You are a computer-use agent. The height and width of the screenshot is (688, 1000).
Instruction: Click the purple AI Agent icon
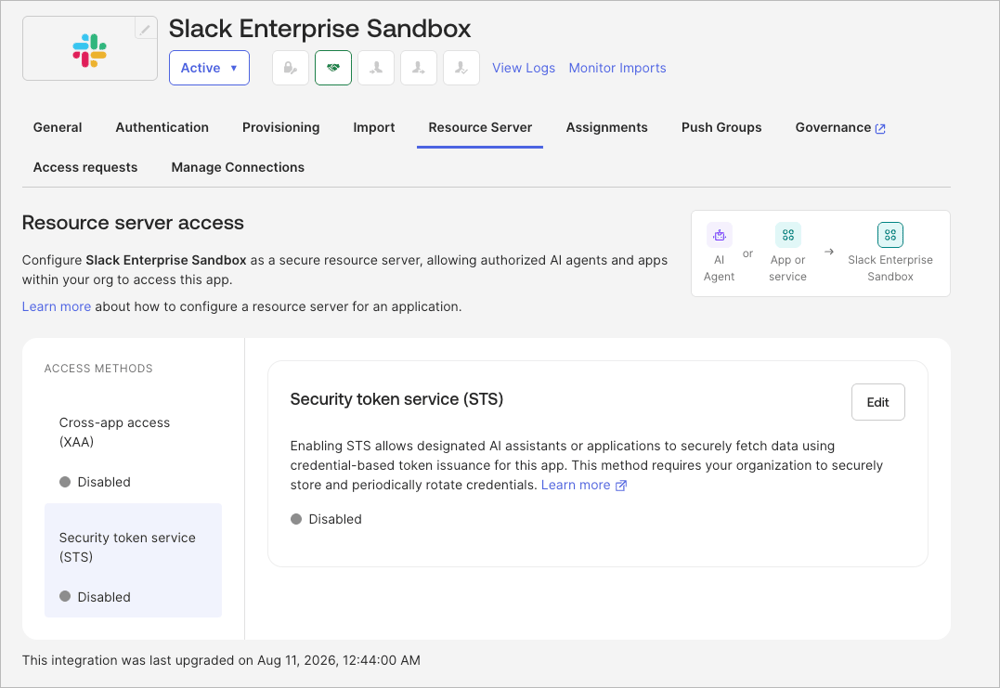click(x=719, y=235)
